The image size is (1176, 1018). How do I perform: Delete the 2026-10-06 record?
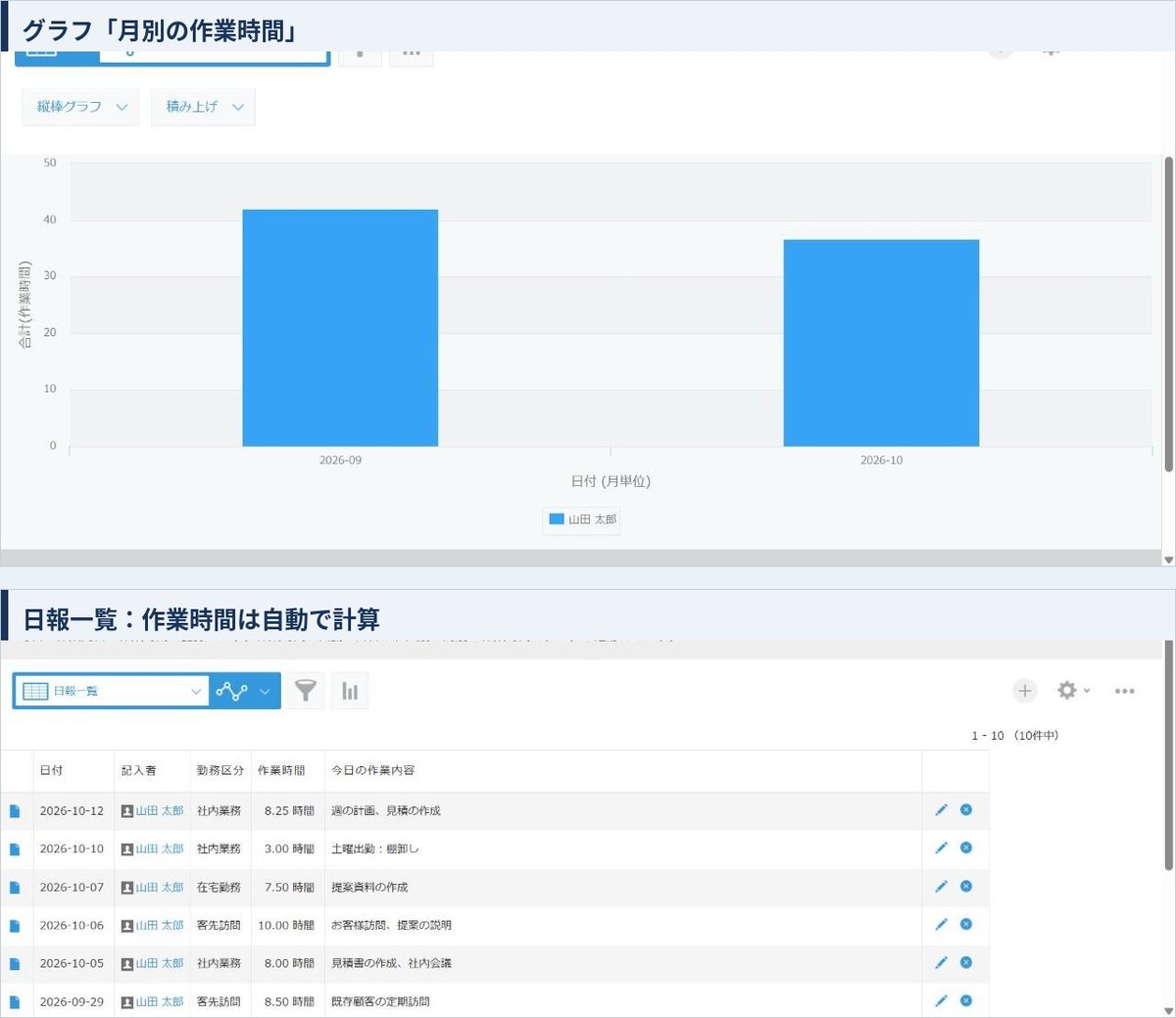pyautogui.click(x=965, y=924)
